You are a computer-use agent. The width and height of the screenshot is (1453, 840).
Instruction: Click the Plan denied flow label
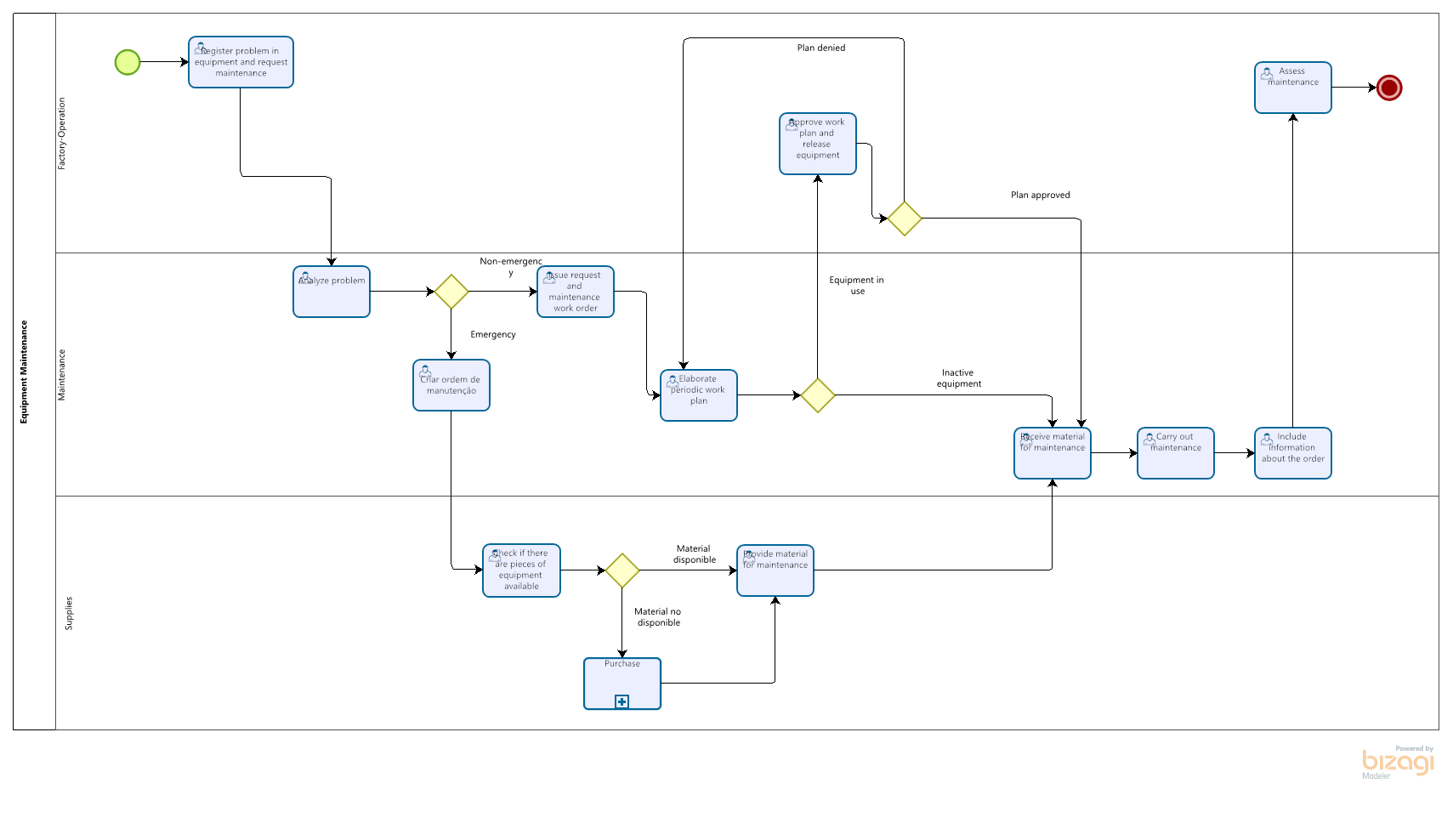pyautogui.click(x=820, y=48)
